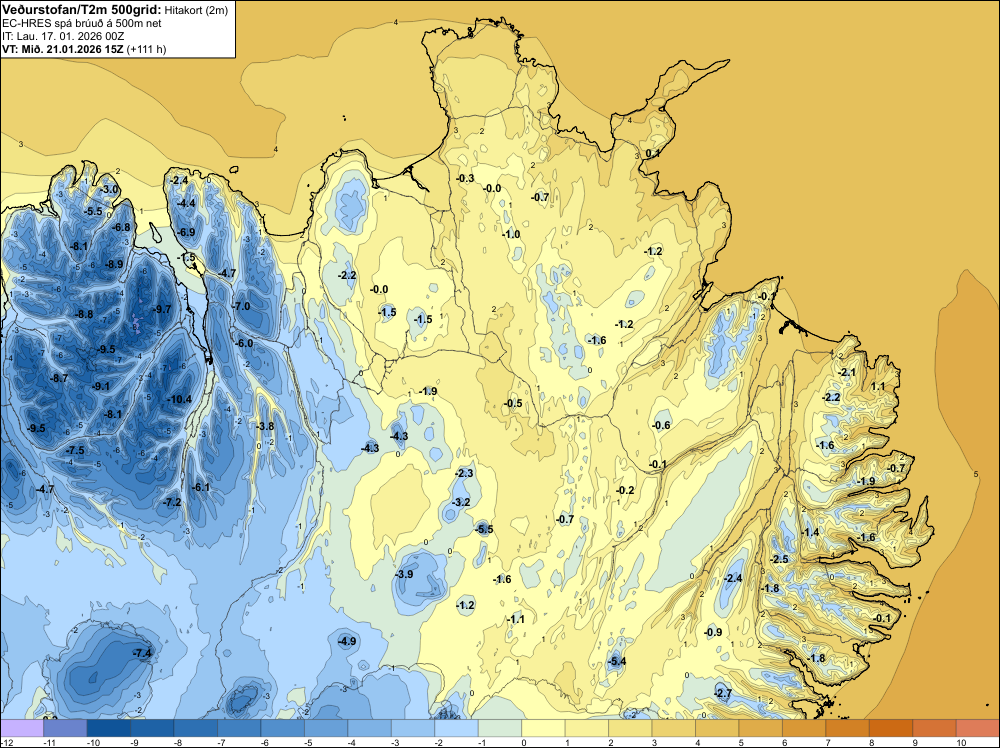Click the light blue swatch between -2 and -1
Image resolution: width=1000 pixels, height=748 pixels.
[x=457, y=728]
